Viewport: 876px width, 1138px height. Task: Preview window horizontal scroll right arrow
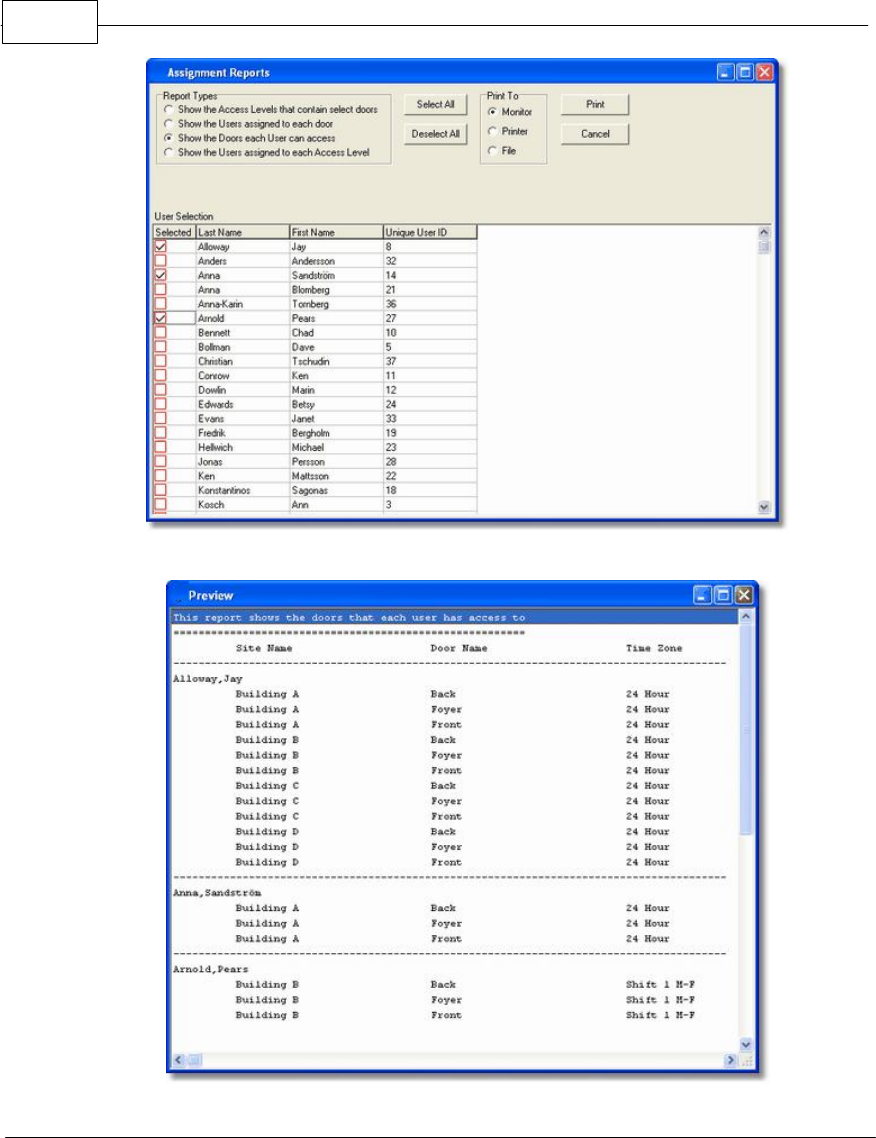tap(731, 1060)
